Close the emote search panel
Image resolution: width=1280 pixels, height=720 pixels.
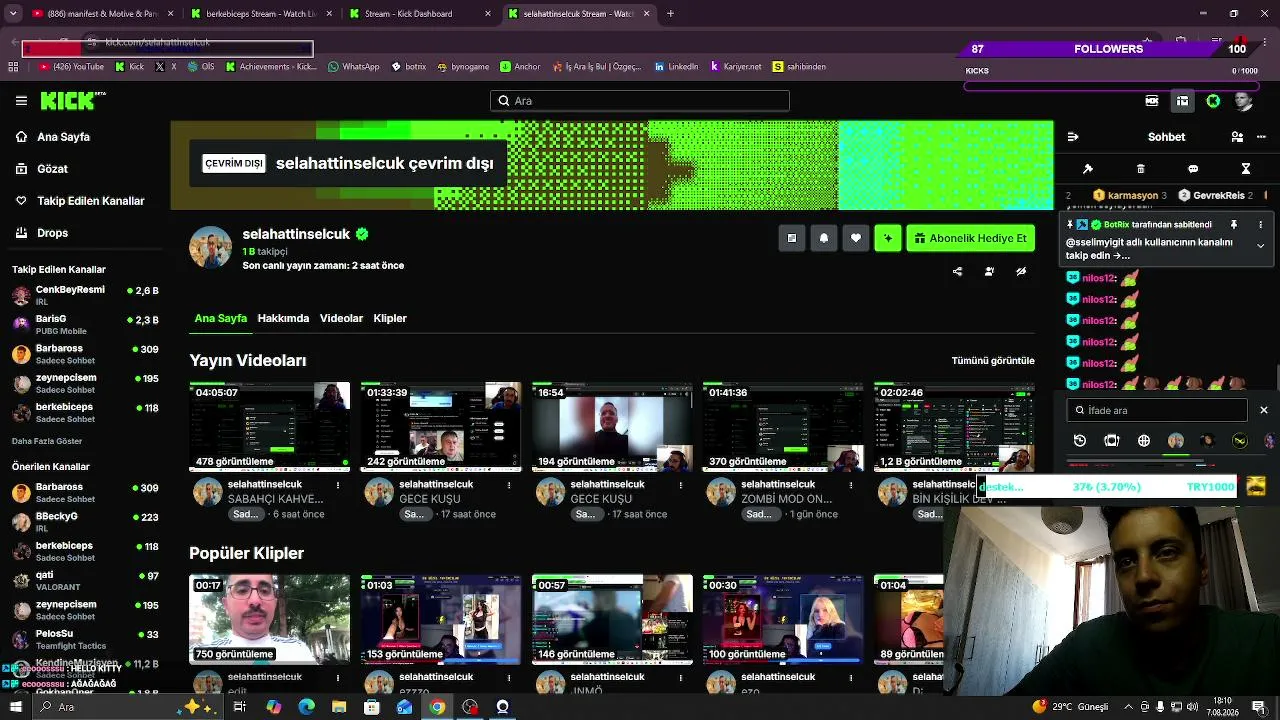[1263, 410]
